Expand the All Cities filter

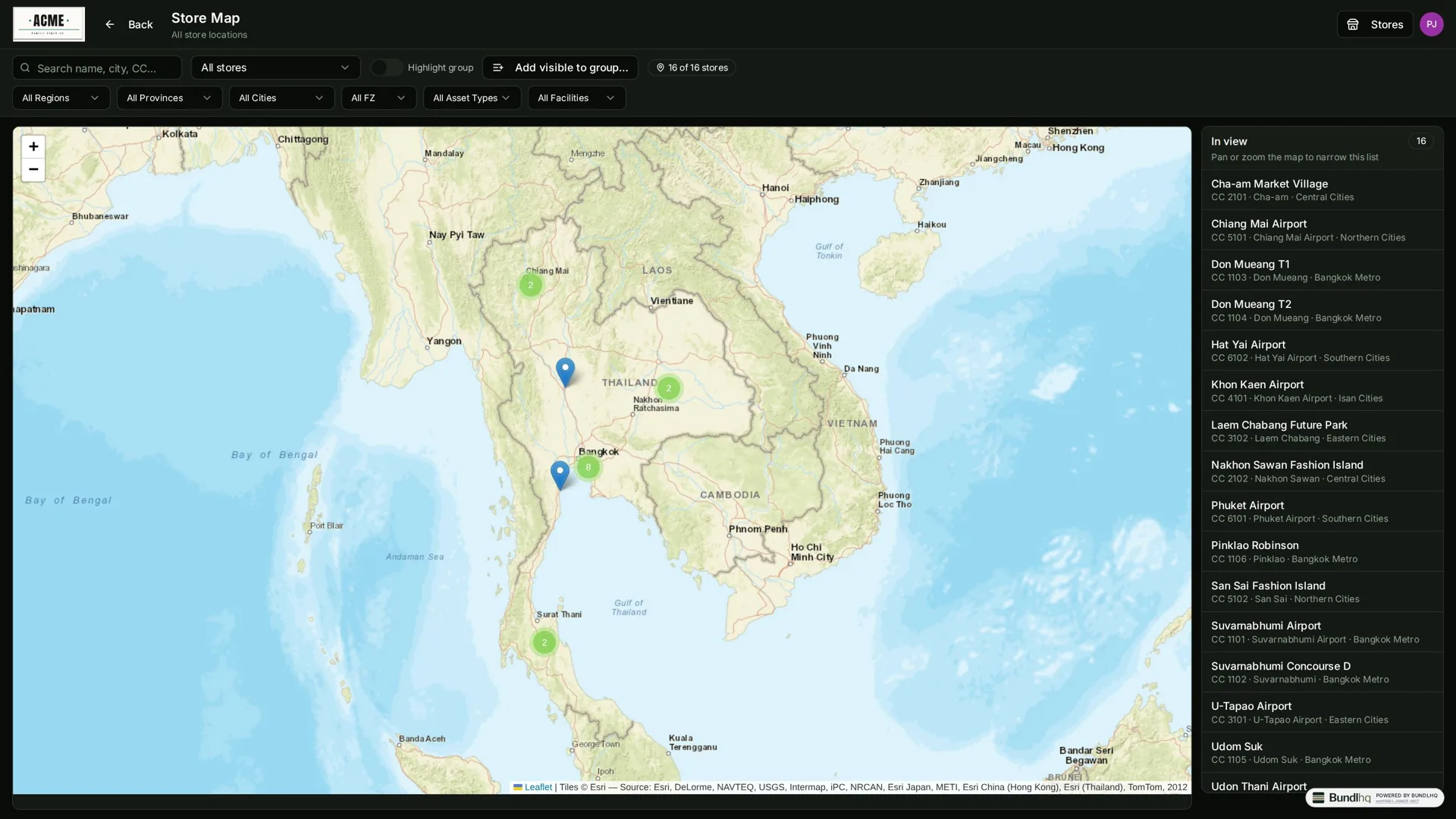[x=281, y=98]
